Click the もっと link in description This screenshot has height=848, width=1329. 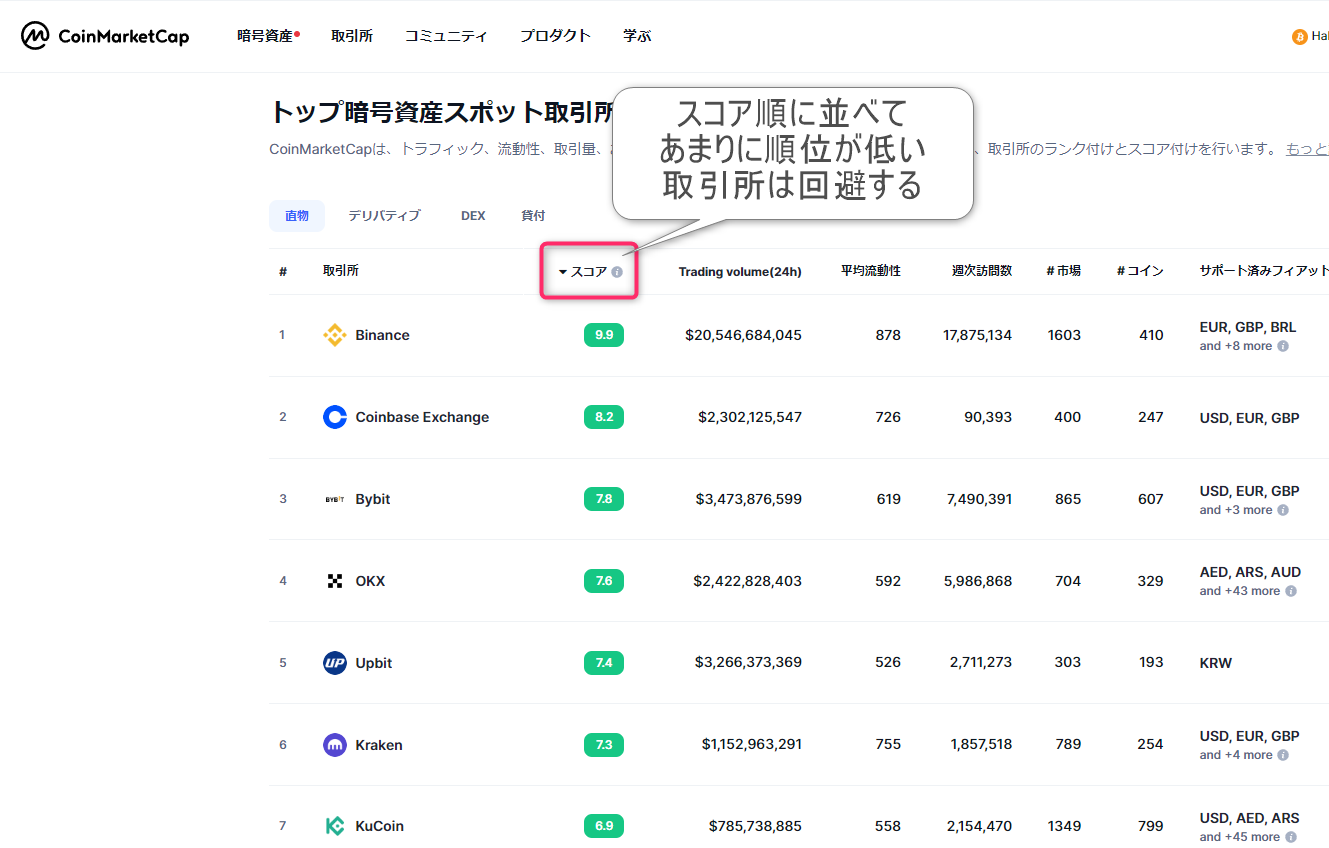(x=1307, y=149)
